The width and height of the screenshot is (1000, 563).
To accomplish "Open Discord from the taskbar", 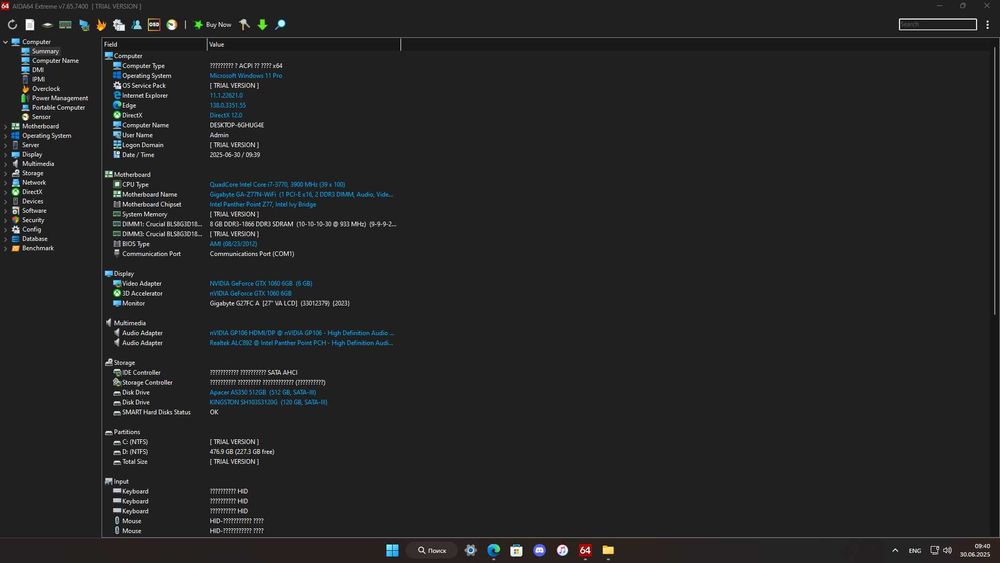I will [x=540, y=550].
